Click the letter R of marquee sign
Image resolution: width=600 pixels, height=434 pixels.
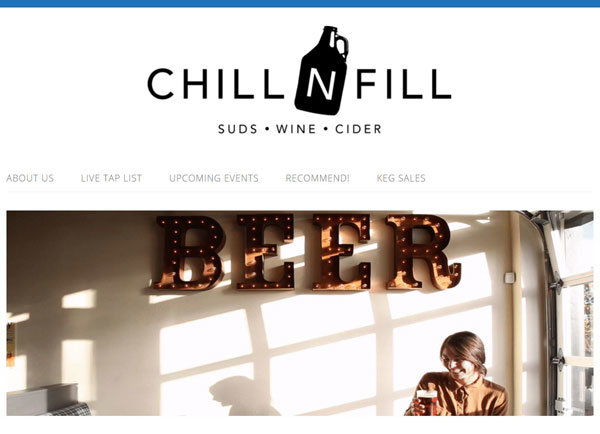click(423, 251)
